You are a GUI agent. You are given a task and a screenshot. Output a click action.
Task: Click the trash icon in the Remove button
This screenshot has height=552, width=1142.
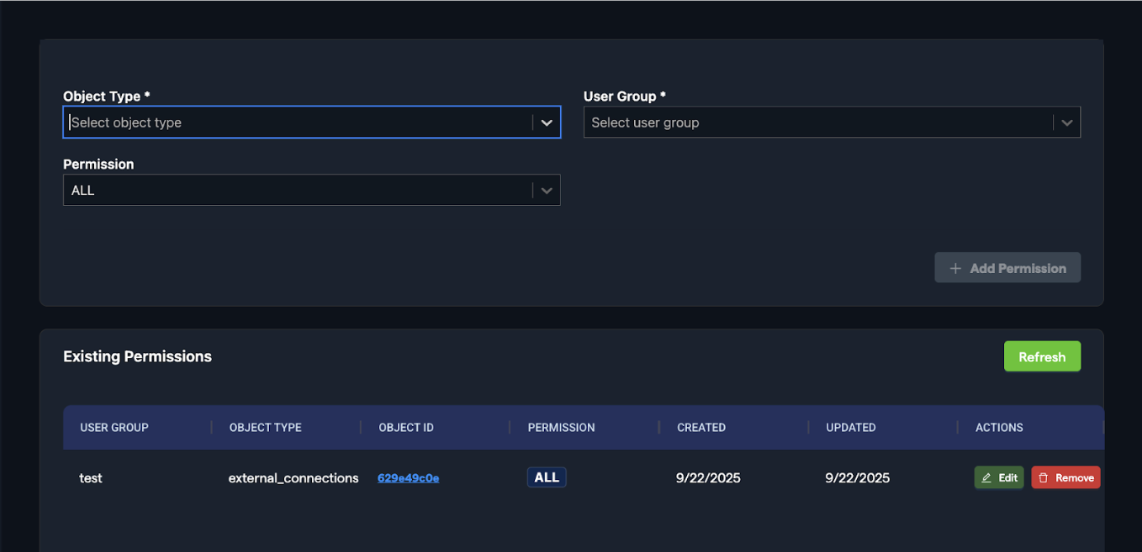point(1043,478)
